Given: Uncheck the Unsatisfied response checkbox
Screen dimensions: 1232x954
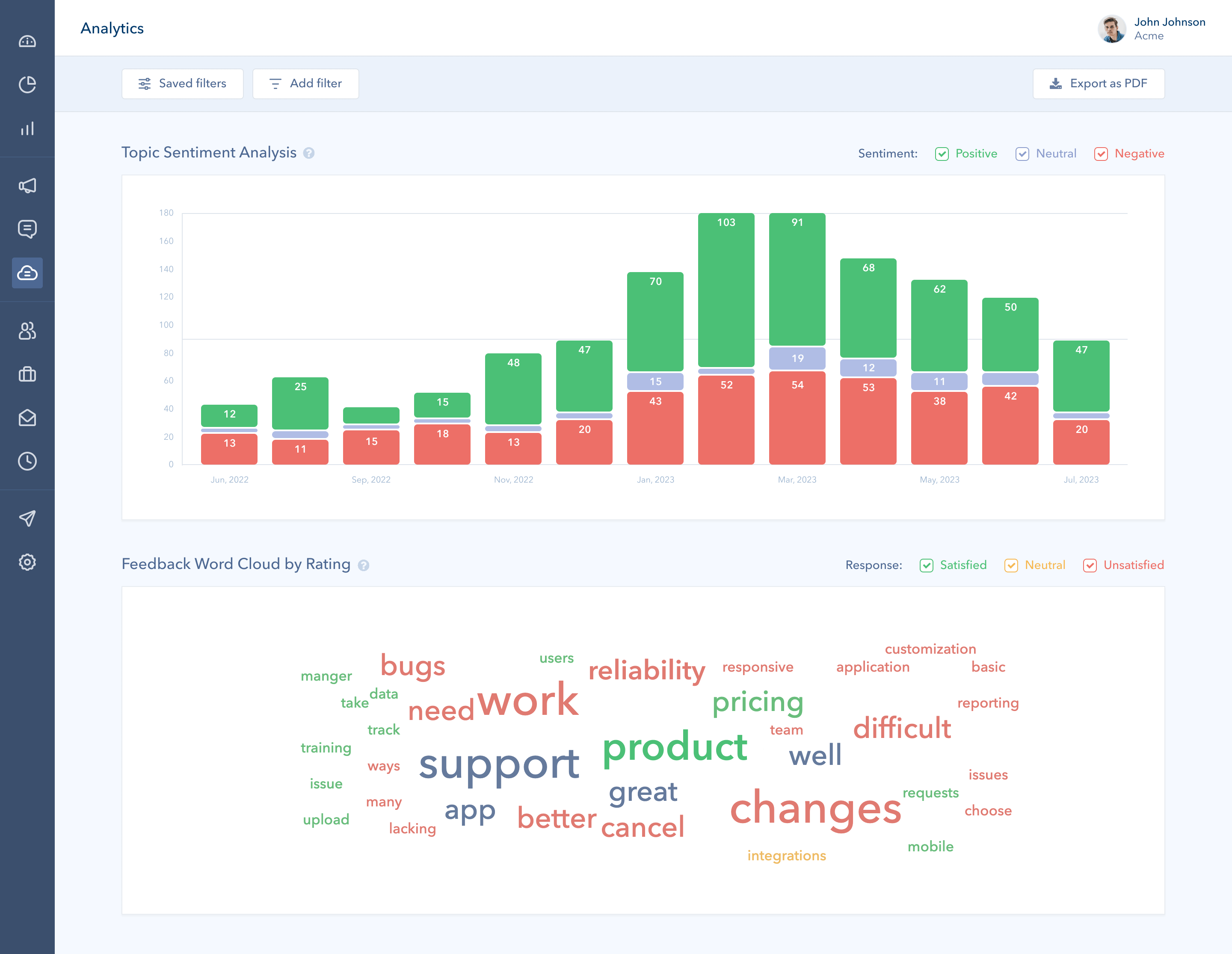Looking at the screenshot, I should point(1089,565).
